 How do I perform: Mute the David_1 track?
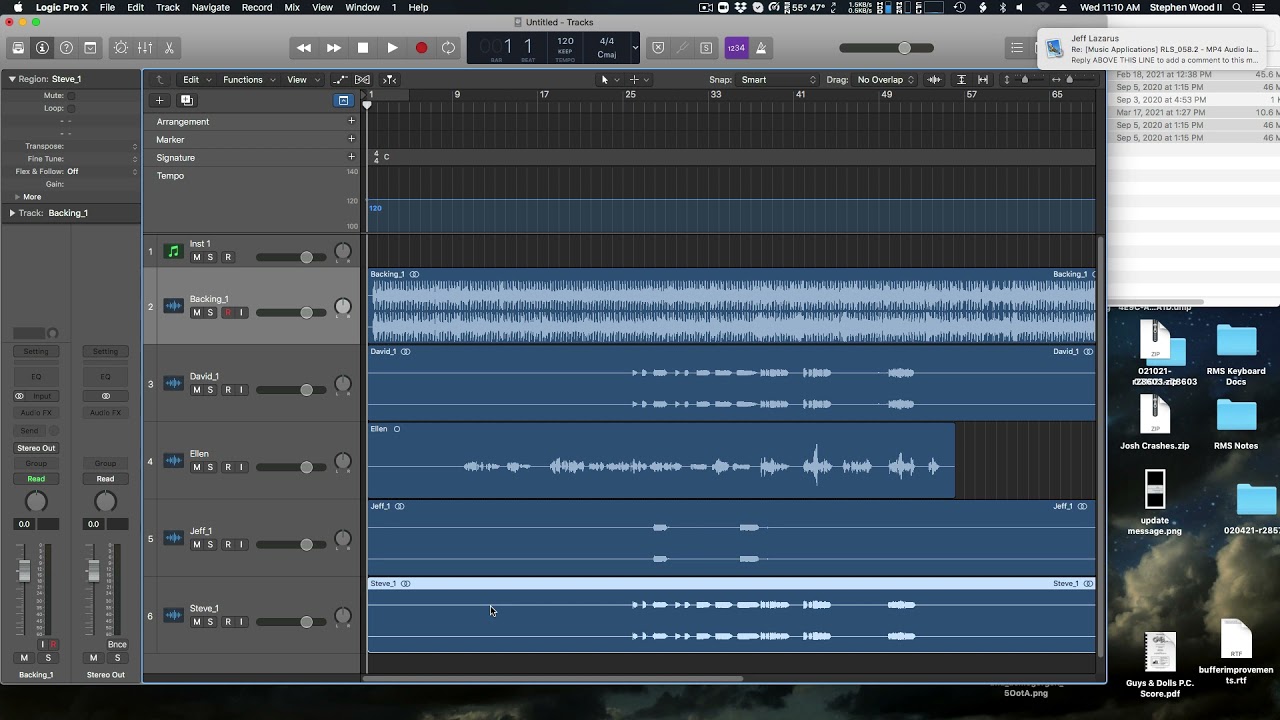pos(196,390)
